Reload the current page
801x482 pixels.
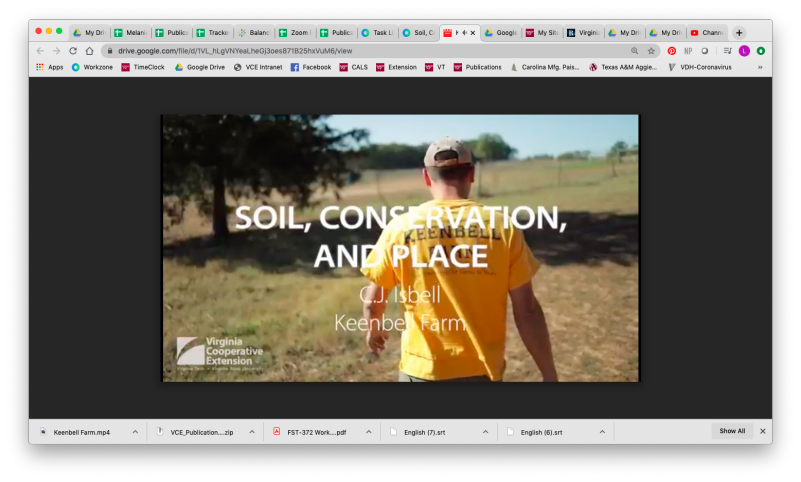pyautogui.click(x=73, y=51)
